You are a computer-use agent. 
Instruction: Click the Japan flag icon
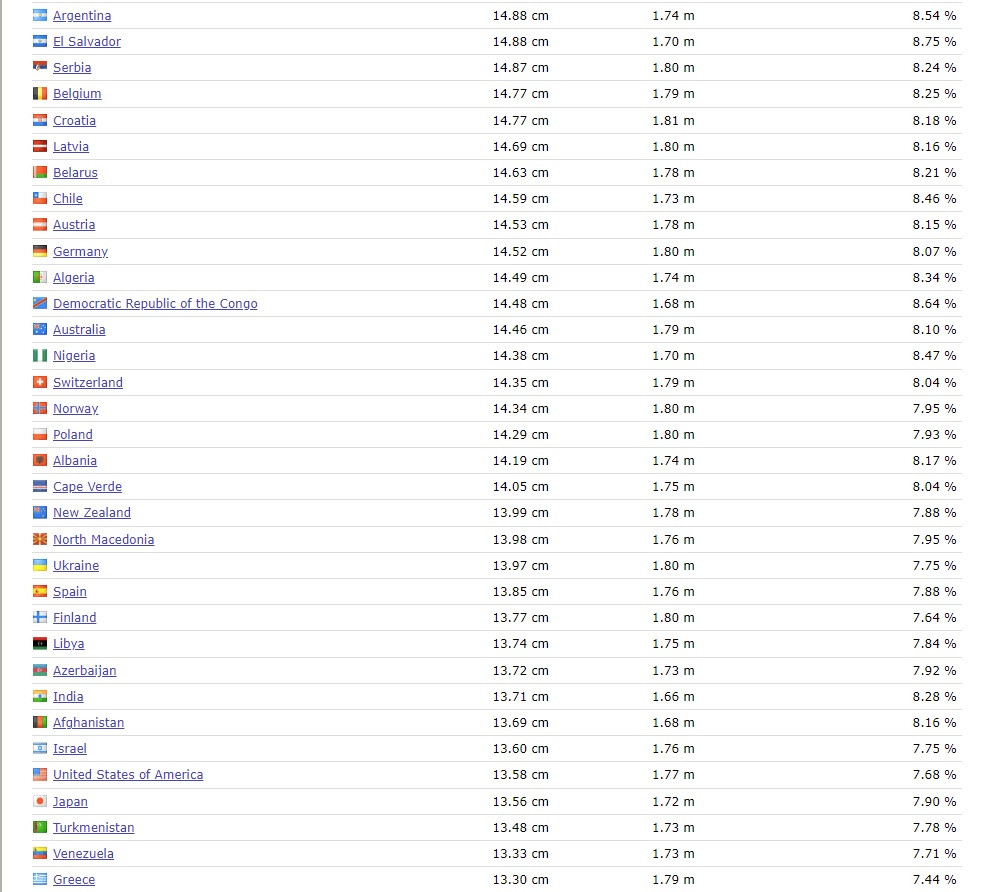pyautogui.click(x=40, y=801)
